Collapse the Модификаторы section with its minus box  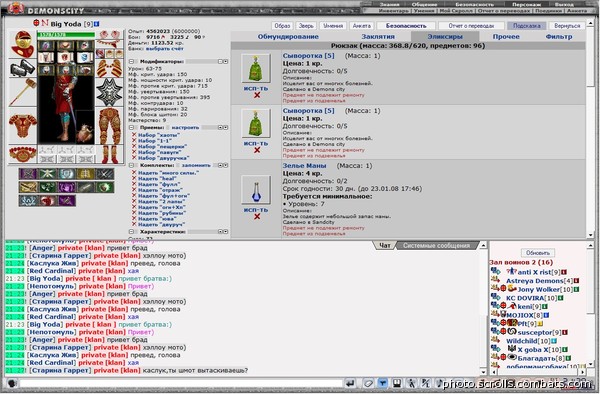131,61
